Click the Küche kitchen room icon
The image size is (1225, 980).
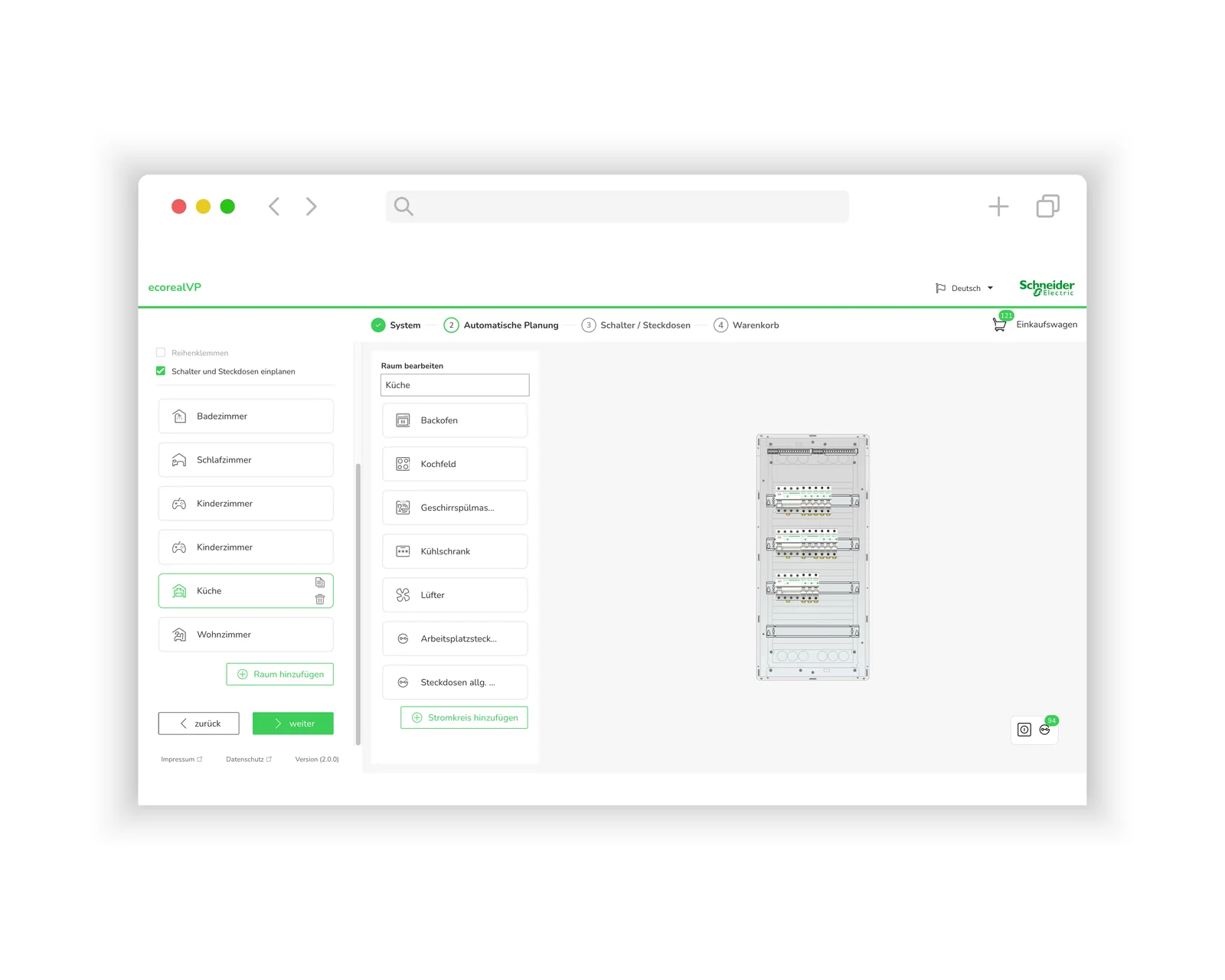click(x=179, y=591)
